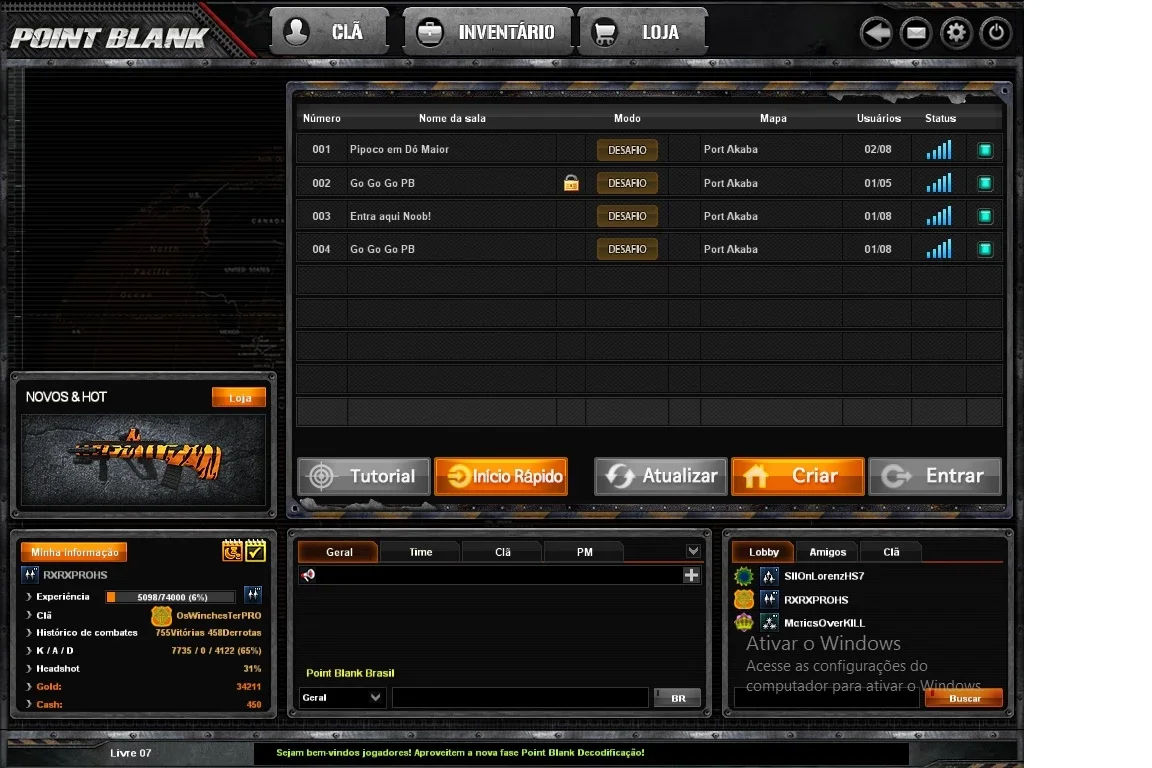The image size is (1152, 768).
Task: Expand the Headshot row arrow
Action: click(x=29, y=668)
